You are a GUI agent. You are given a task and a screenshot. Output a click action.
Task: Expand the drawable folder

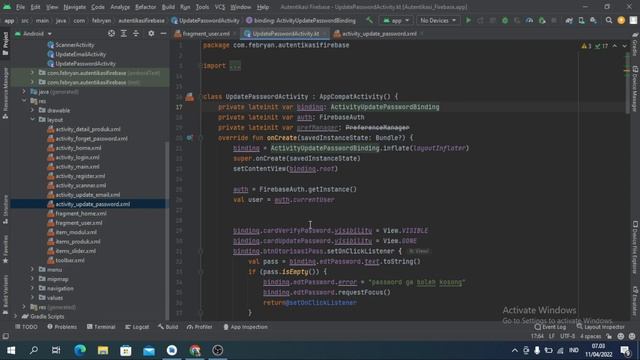32,110
